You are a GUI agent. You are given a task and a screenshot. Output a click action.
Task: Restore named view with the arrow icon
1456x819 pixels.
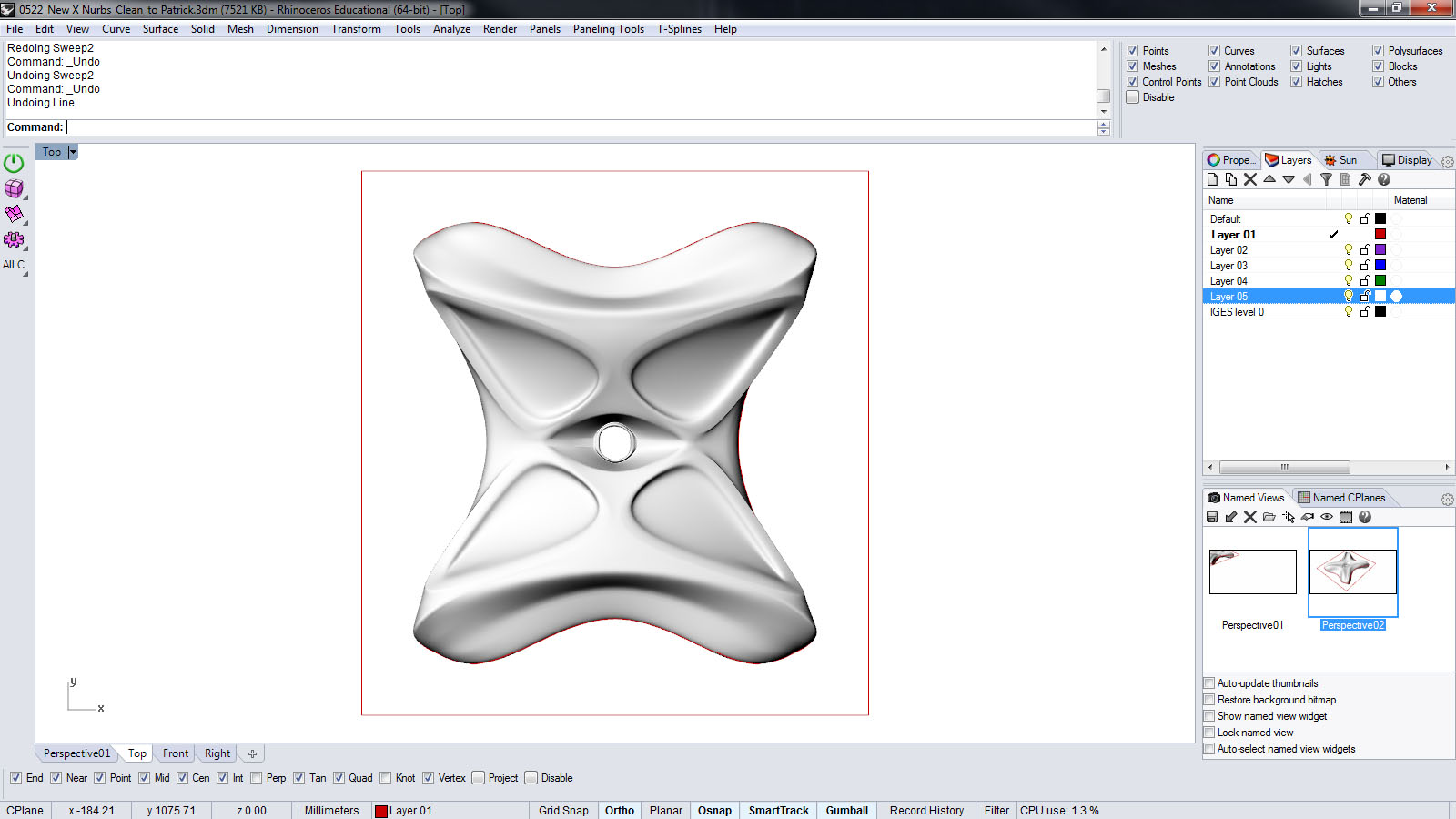tap(1231, 517)
